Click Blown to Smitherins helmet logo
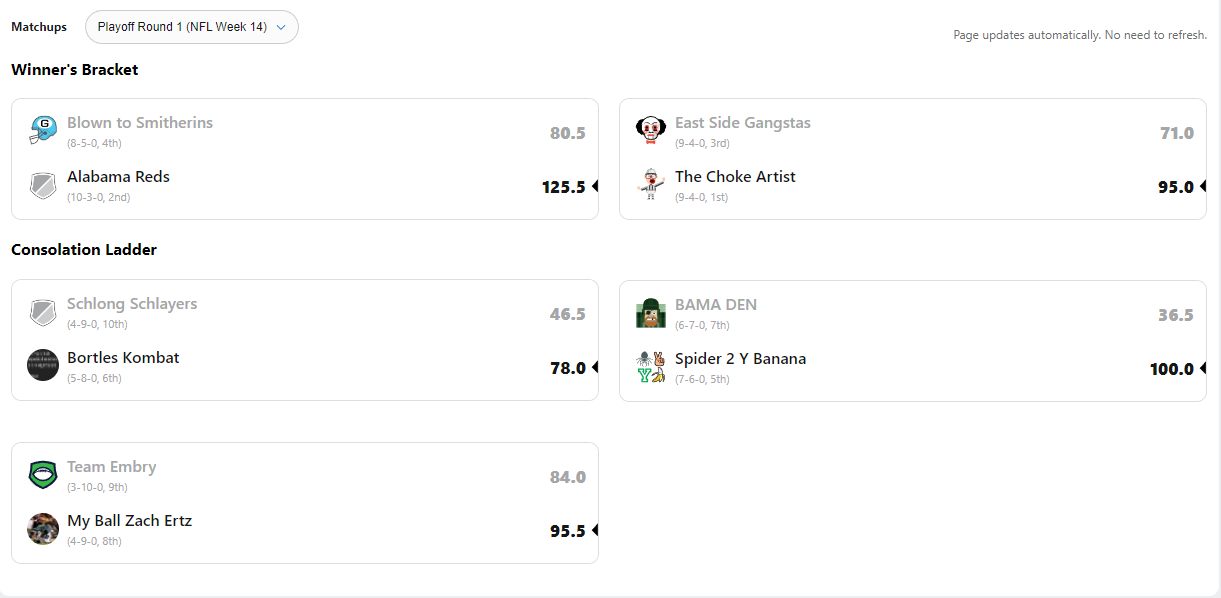Screen dimensions: 1221x598 click(43, 129)
